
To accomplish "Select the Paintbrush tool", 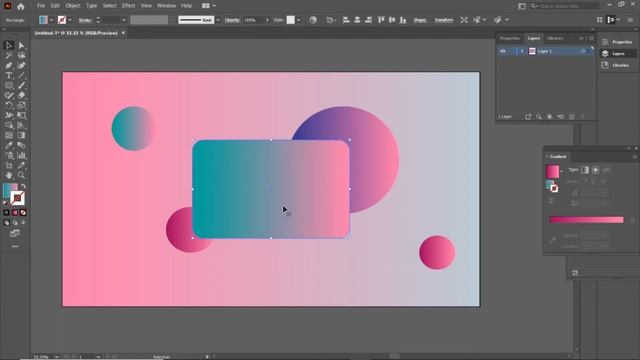I will point(21,85).
